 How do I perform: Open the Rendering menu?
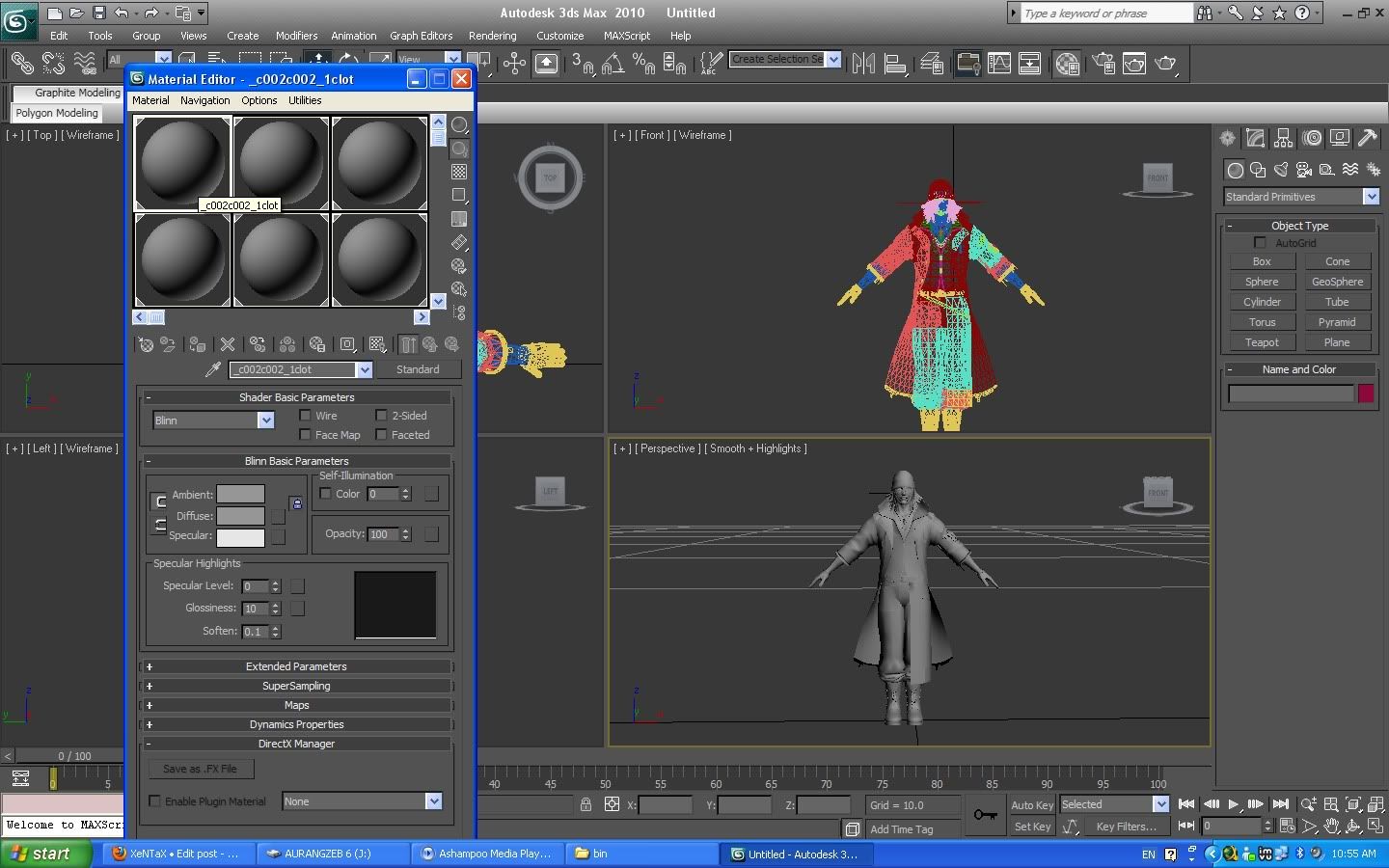[x=493, y=36]
